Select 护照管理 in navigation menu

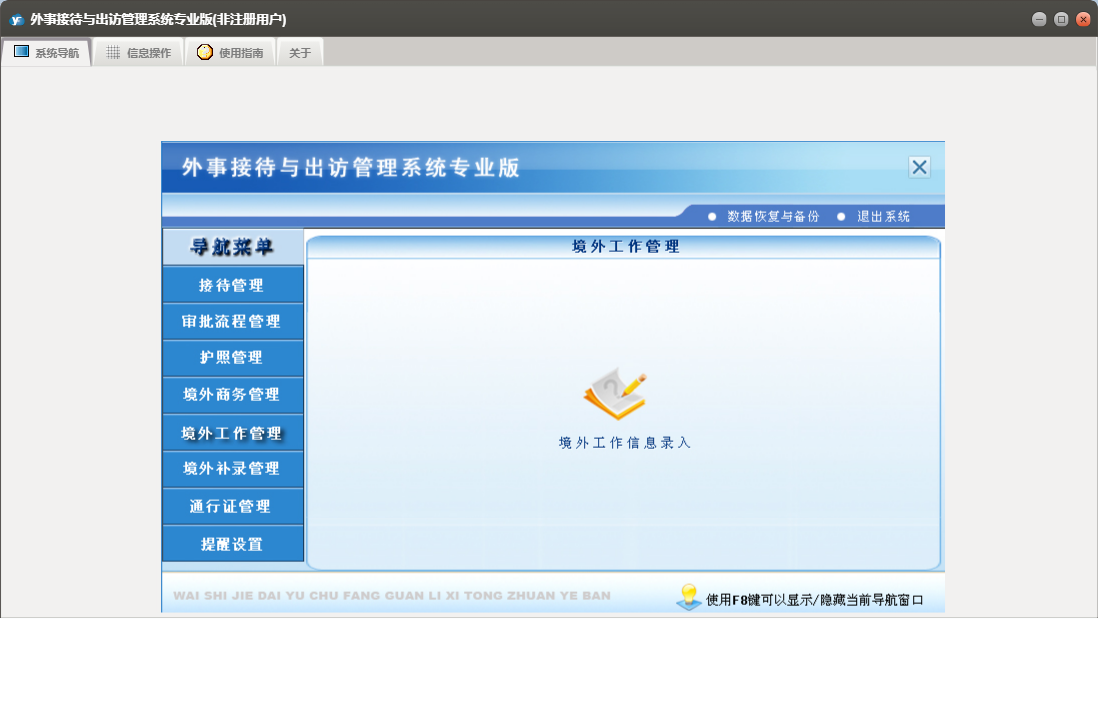[x=232, y=358]
